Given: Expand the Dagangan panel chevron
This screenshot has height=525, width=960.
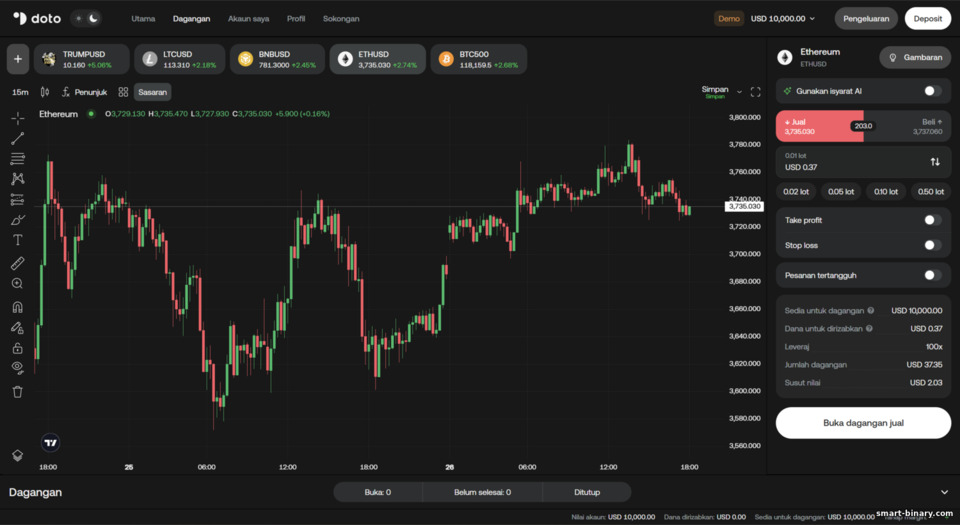Looking at the screenshot, I should [944, 492].
